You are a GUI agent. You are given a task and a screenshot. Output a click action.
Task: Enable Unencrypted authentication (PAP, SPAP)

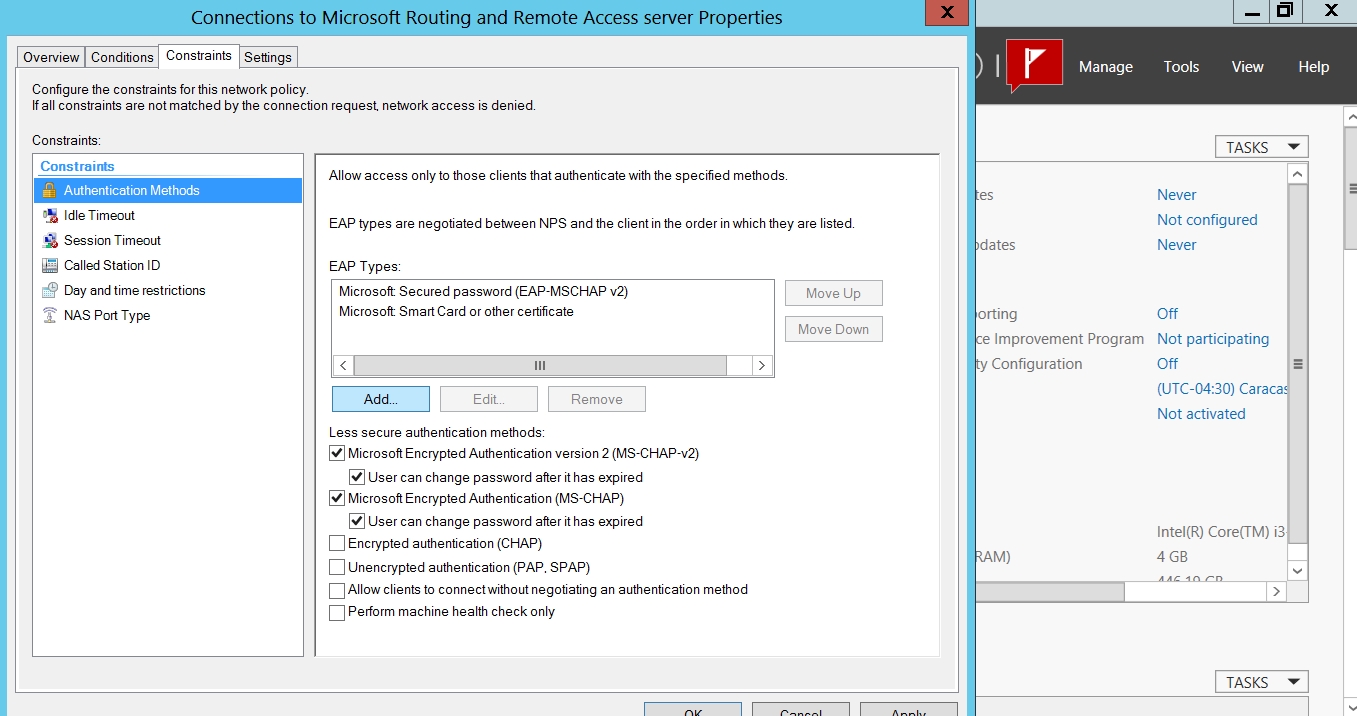coord(337,568)
